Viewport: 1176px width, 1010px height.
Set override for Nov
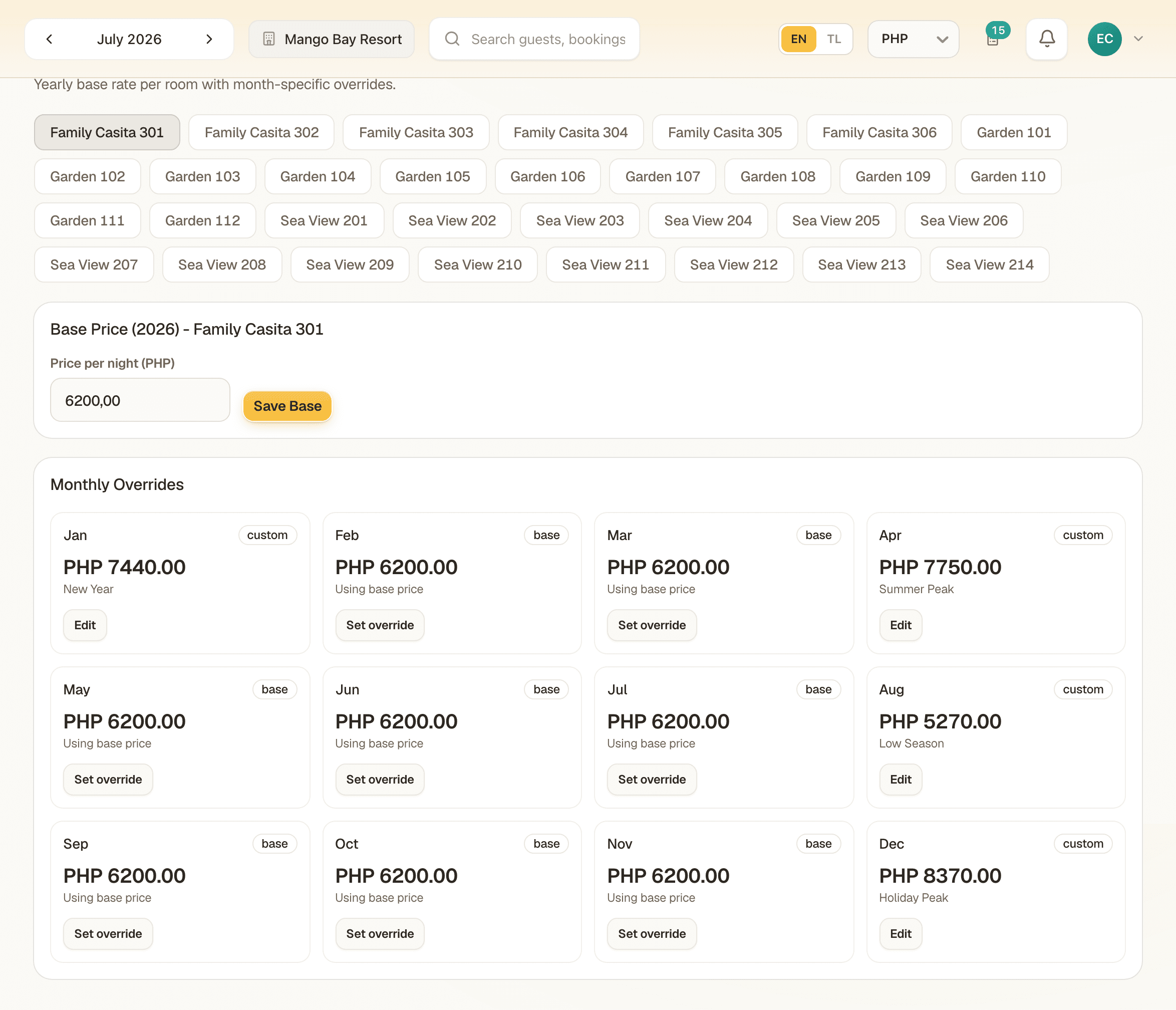click(x=652, y=934)
